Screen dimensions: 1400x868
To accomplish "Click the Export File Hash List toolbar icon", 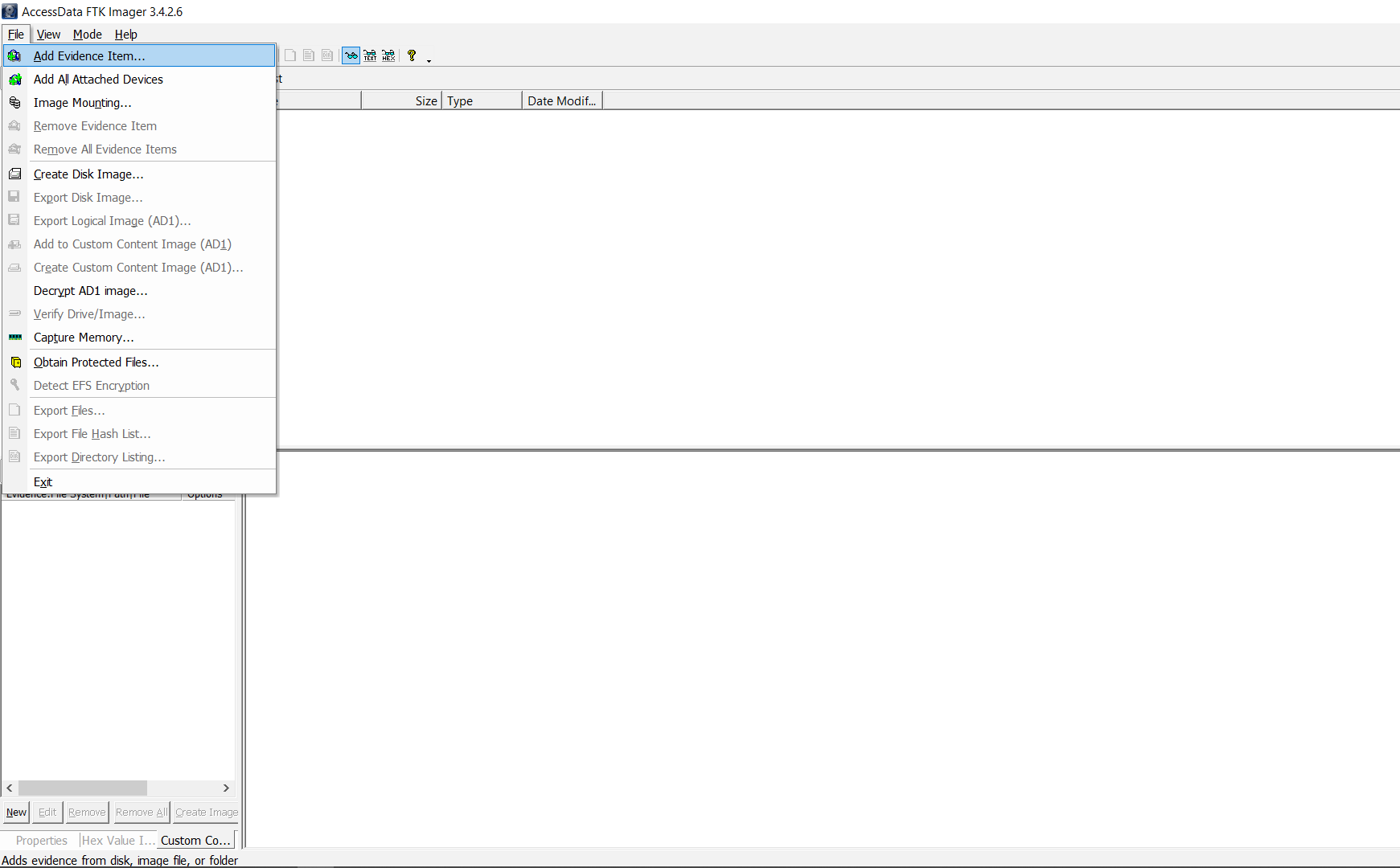I will tap(309, 55).
